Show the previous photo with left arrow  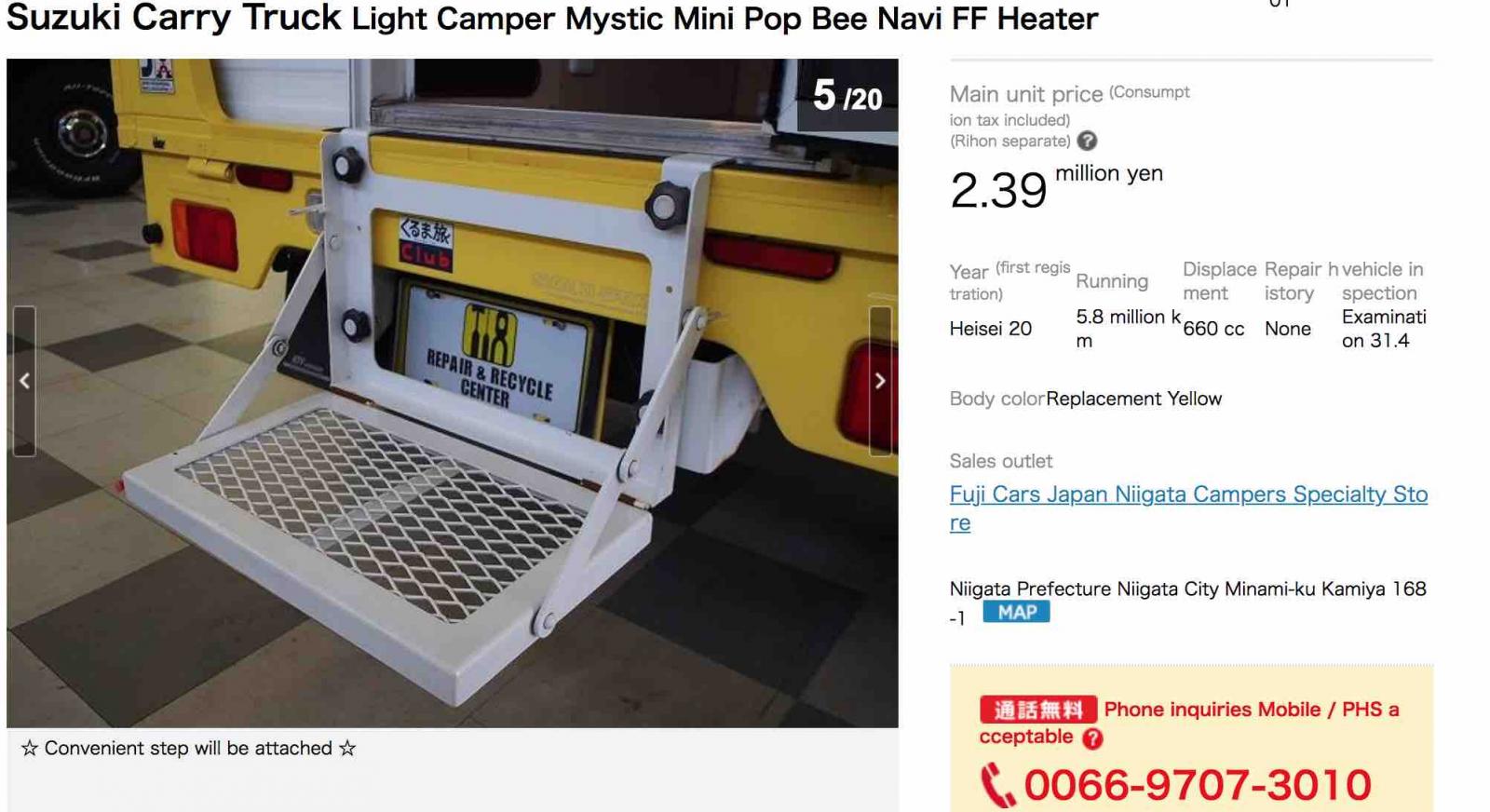pyautogui.click(x=25, y=381)
